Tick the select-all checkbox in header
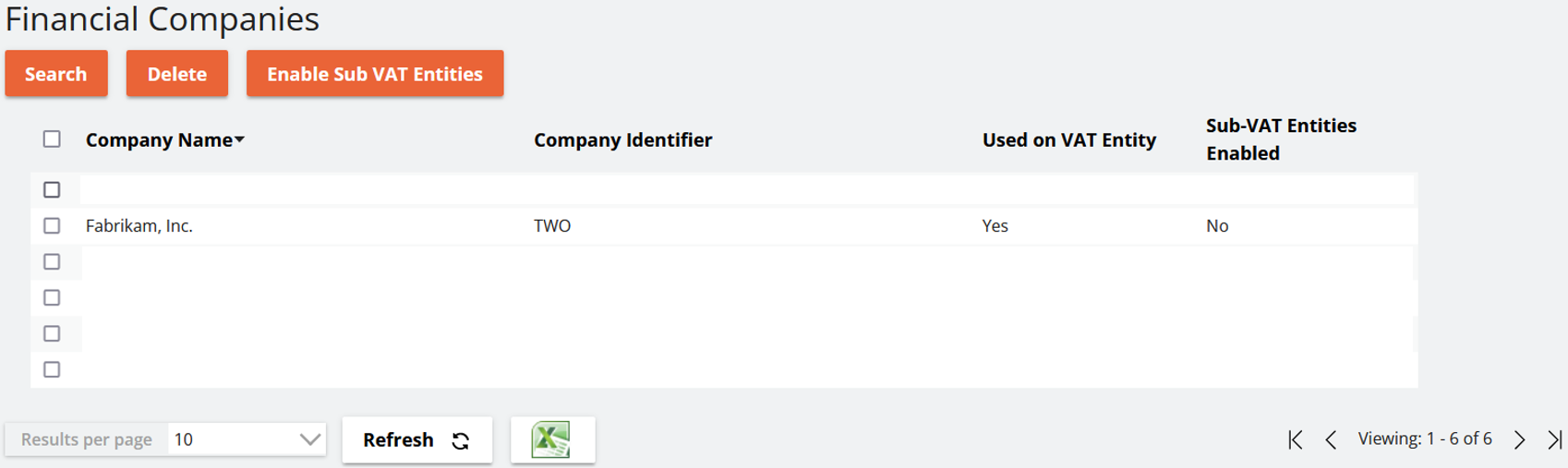The image size is (1568, 468). [52, 139]
